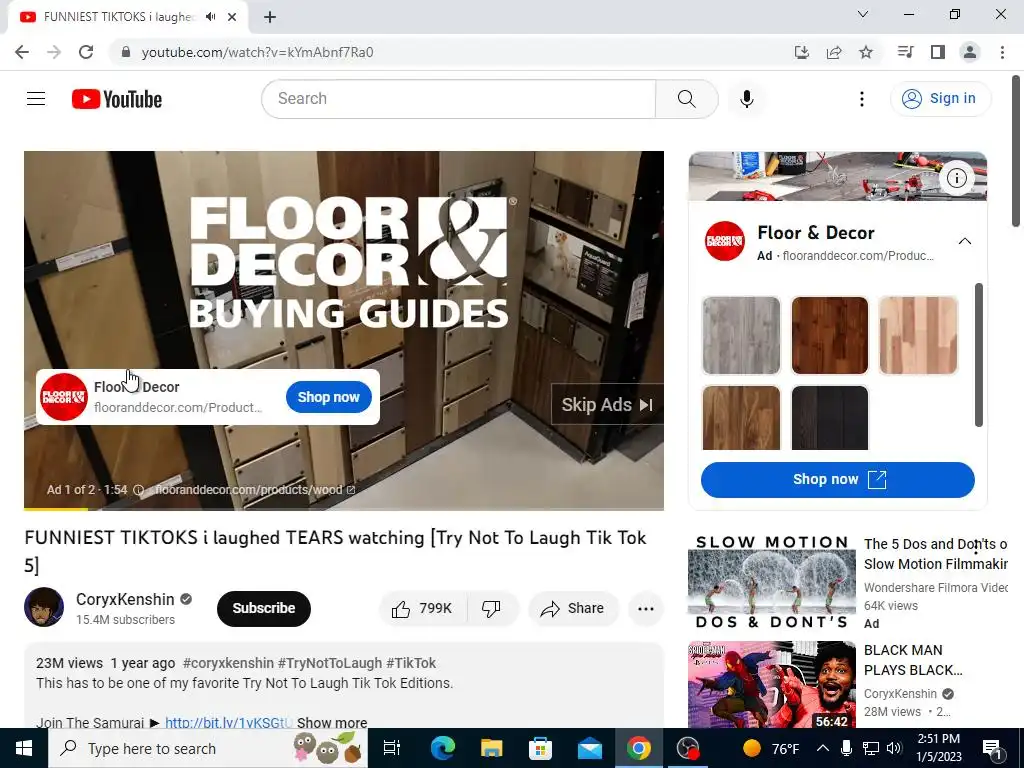This screenshot has width=1024, height=768.
Task: Subscribe to CoryxKenshin
Action: tap(264, 609)
